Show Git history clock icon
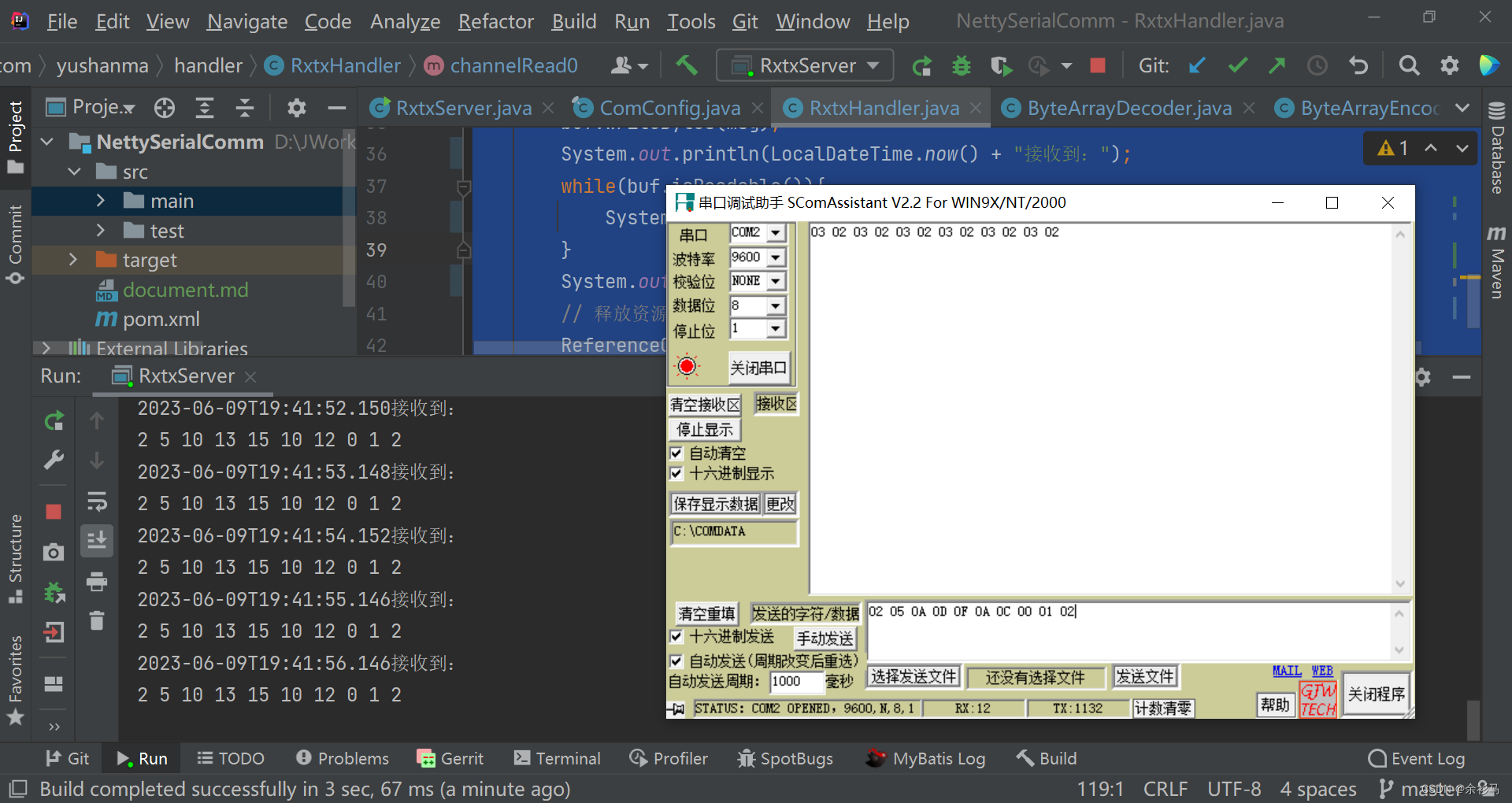Screen dimensions: 1512x803 point(1317,65)
